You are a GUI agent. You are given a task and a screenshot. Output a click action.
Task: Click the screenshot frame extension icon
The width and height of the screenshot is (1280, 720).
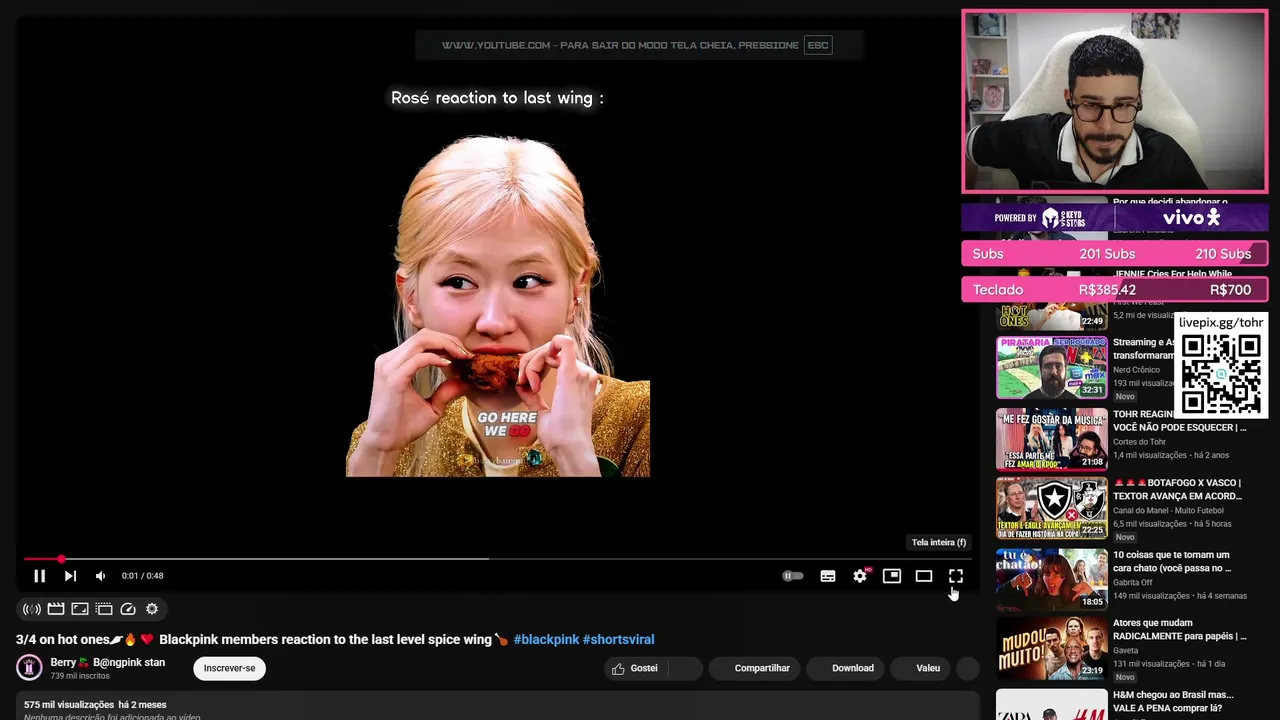pos(80,609)
